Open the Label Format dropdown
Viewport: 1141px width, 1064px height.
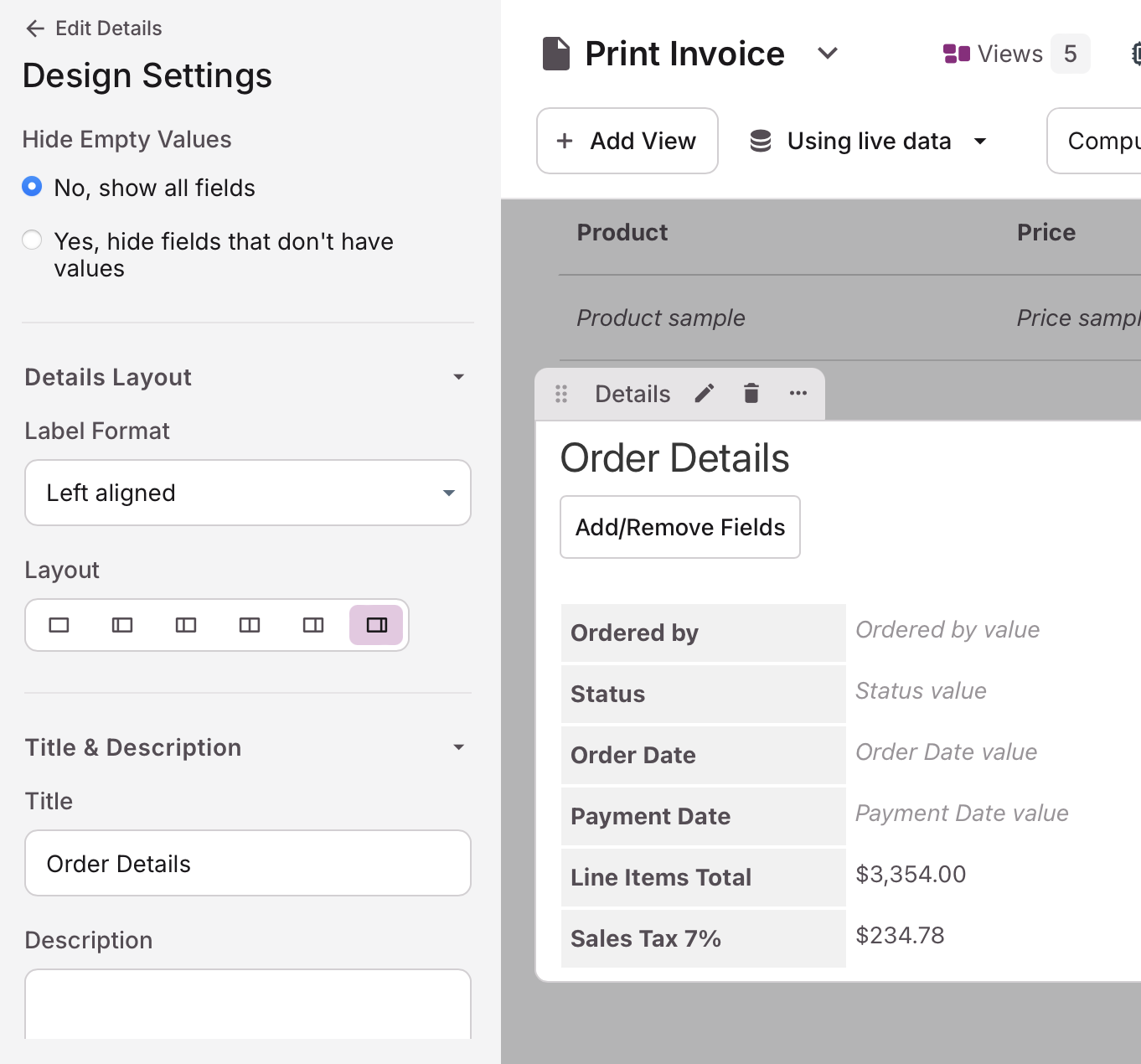[x=248, y=493]
